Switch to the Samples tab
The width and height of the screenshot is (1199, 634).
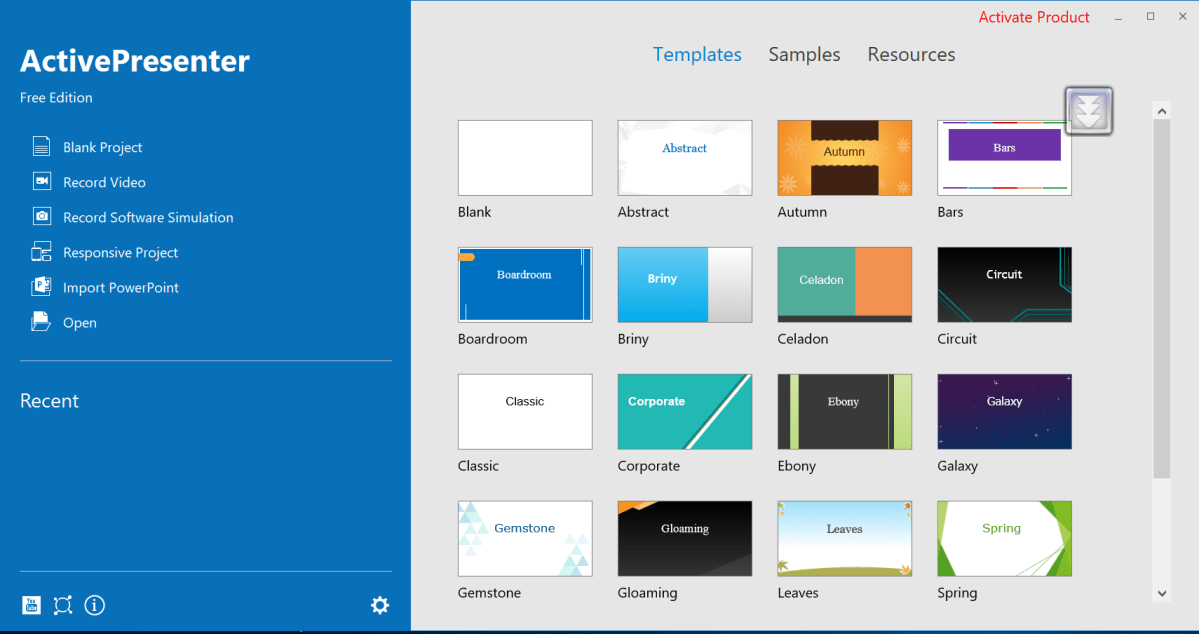click(804, 54)
